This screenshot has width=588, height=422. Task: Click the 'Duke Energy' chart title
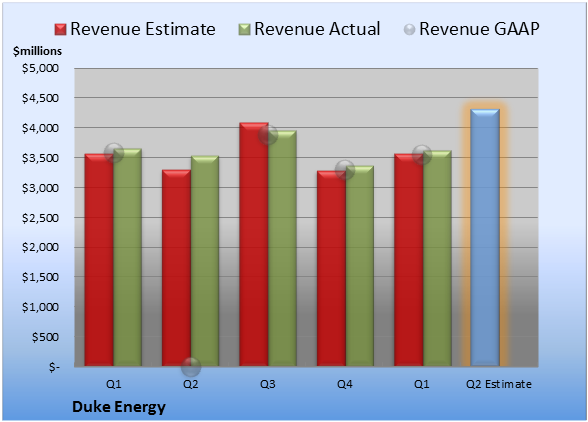pyautogui.click(x=118, y=407)
